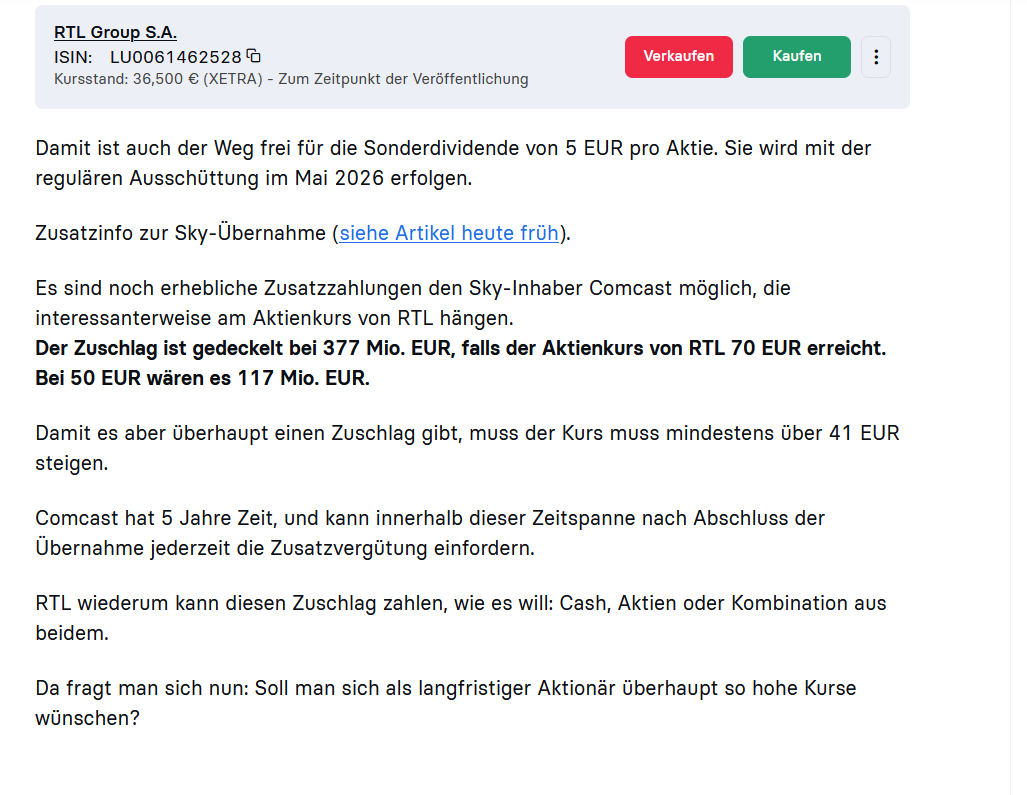The image size is (1027, 795).
Task: Click the 'Da fragt man sich nun' question
Action: (x=445, y=703)
